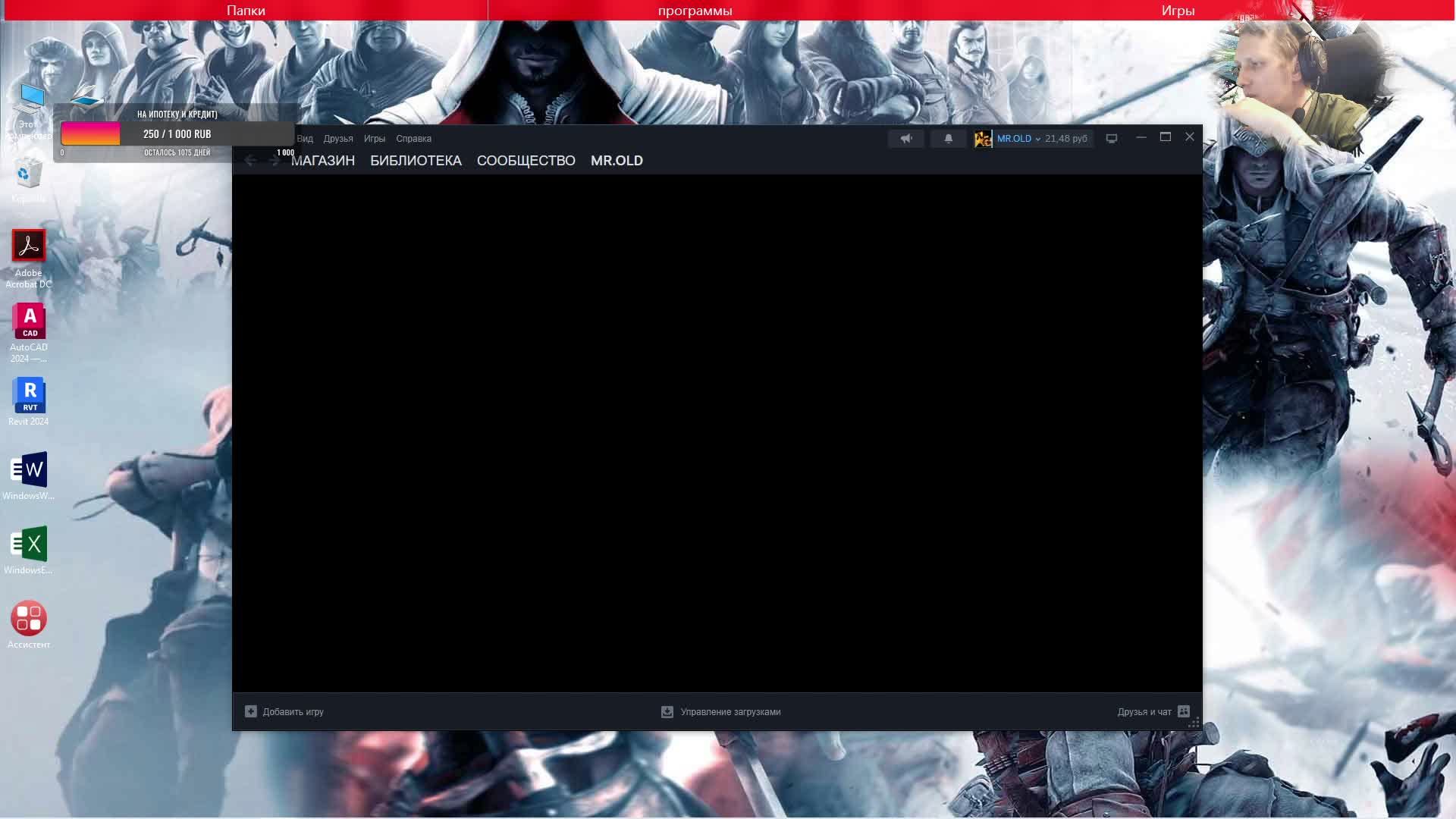Open the Справка menu

[413, 139]
